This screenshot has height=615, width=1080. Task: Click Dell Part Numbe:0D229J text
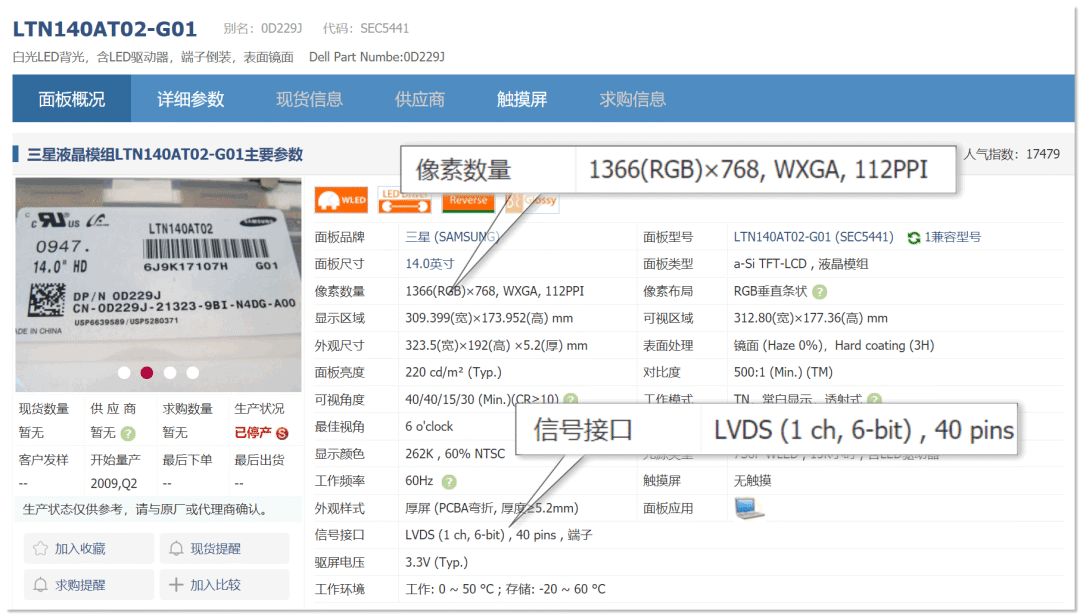coord(377,57)
